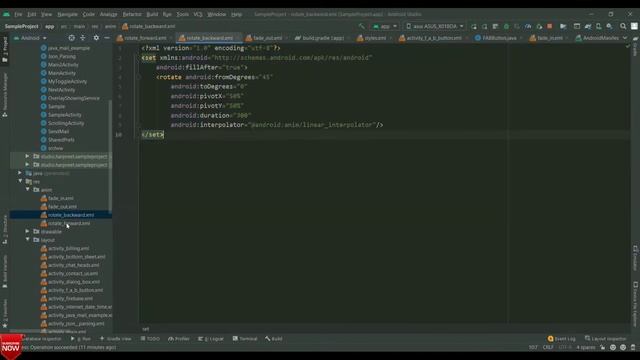
Task: Open the Emulator side panel tab
Action: coord(635,258)
